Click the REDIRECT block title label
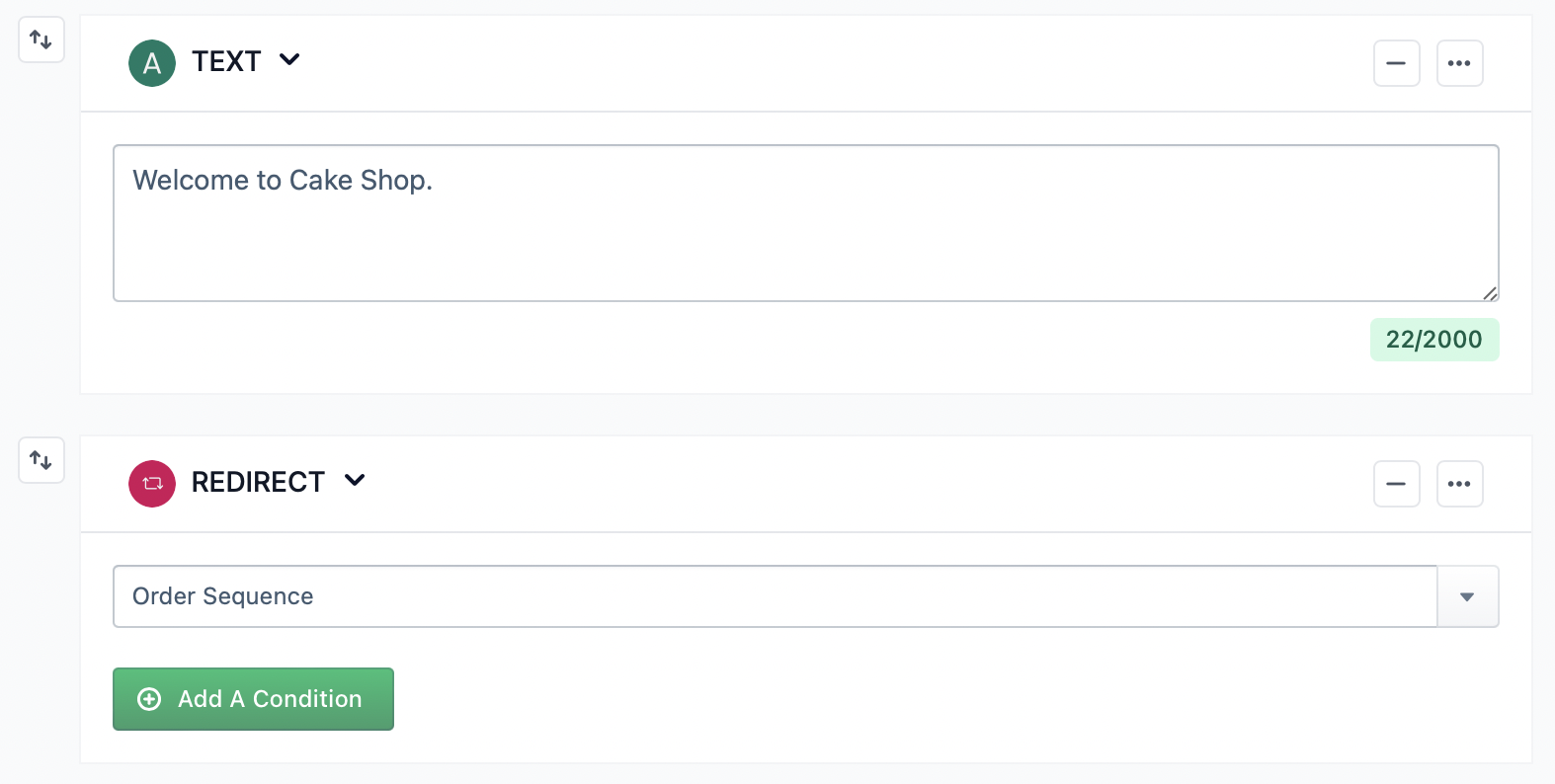Screen dimensions: 1555x784 pyautogui.click(x=258, y=483)
